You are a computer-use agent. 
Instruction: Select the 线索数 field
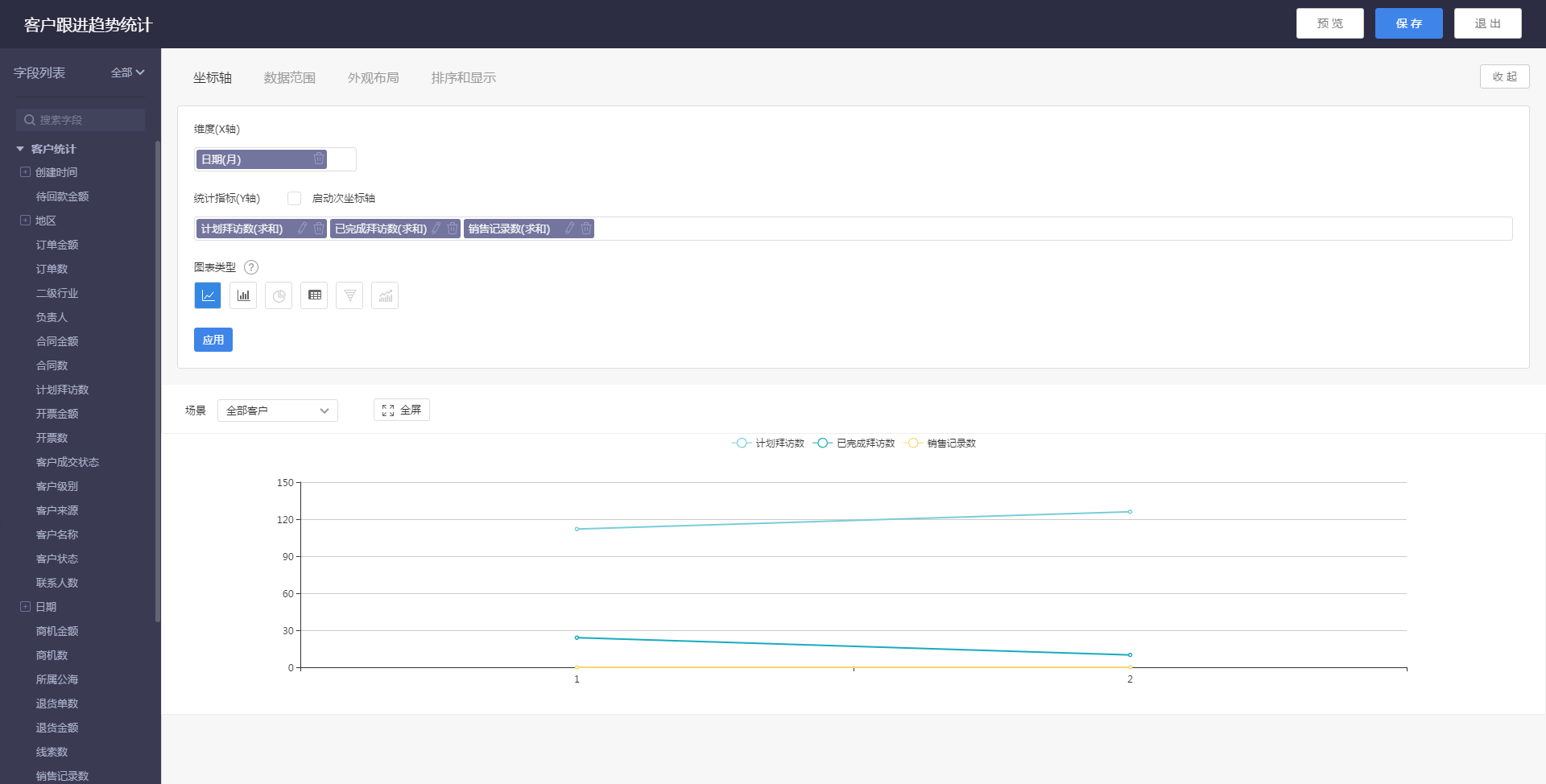click(52, 752)
